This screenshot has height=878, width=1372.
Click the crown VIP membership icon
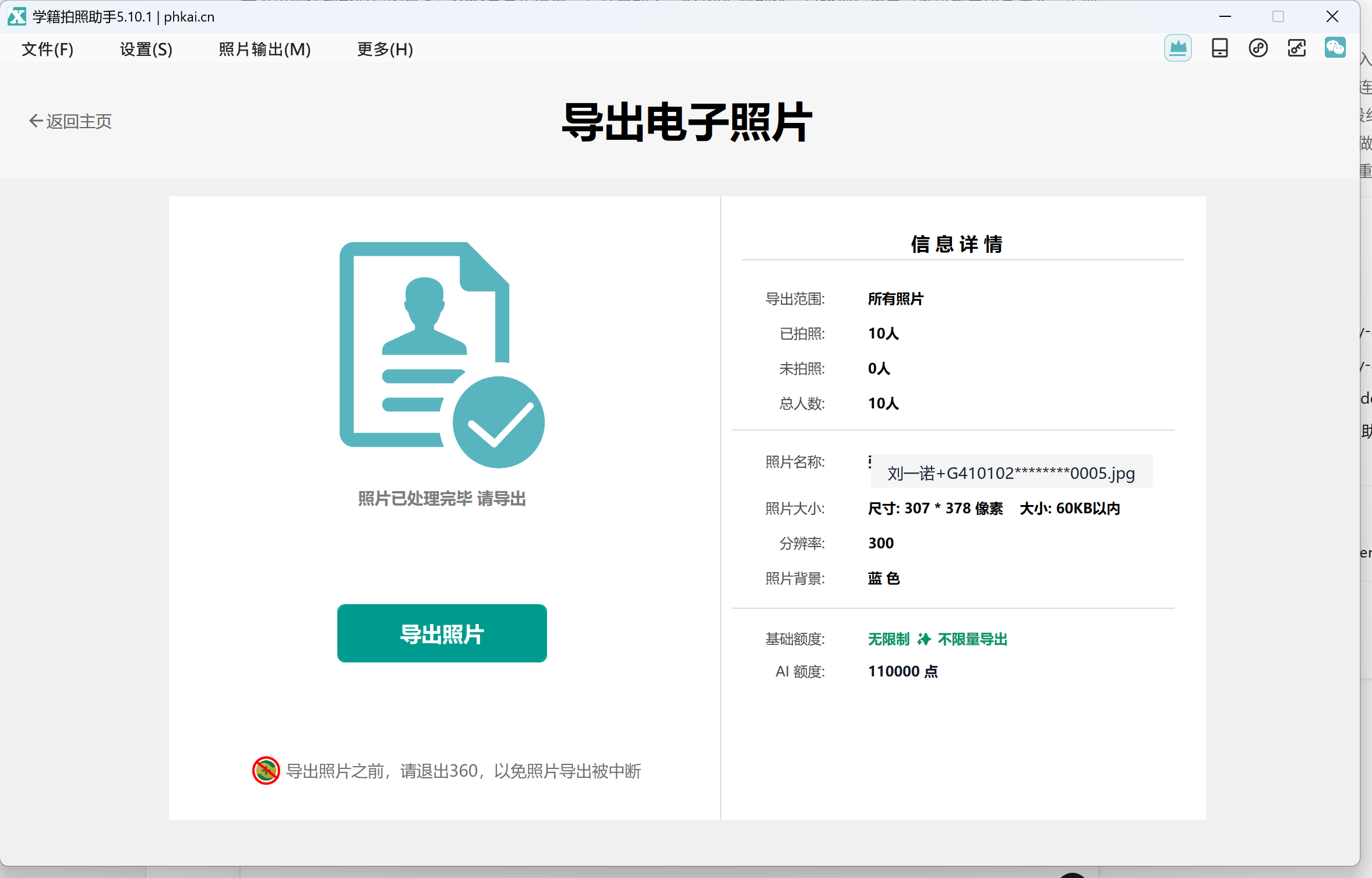click(1177, 48)
